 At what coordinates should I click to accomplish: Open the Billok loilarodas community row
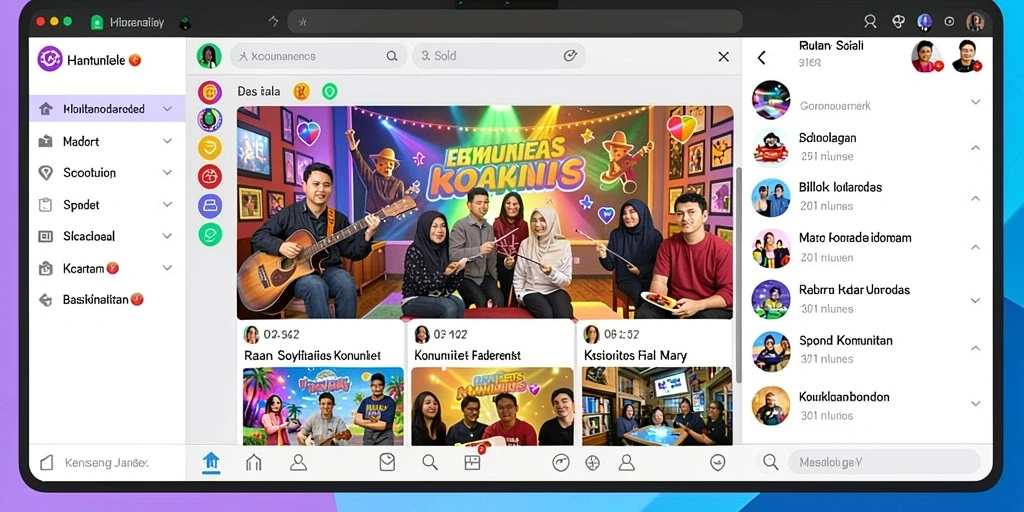(x=867, y=197)
